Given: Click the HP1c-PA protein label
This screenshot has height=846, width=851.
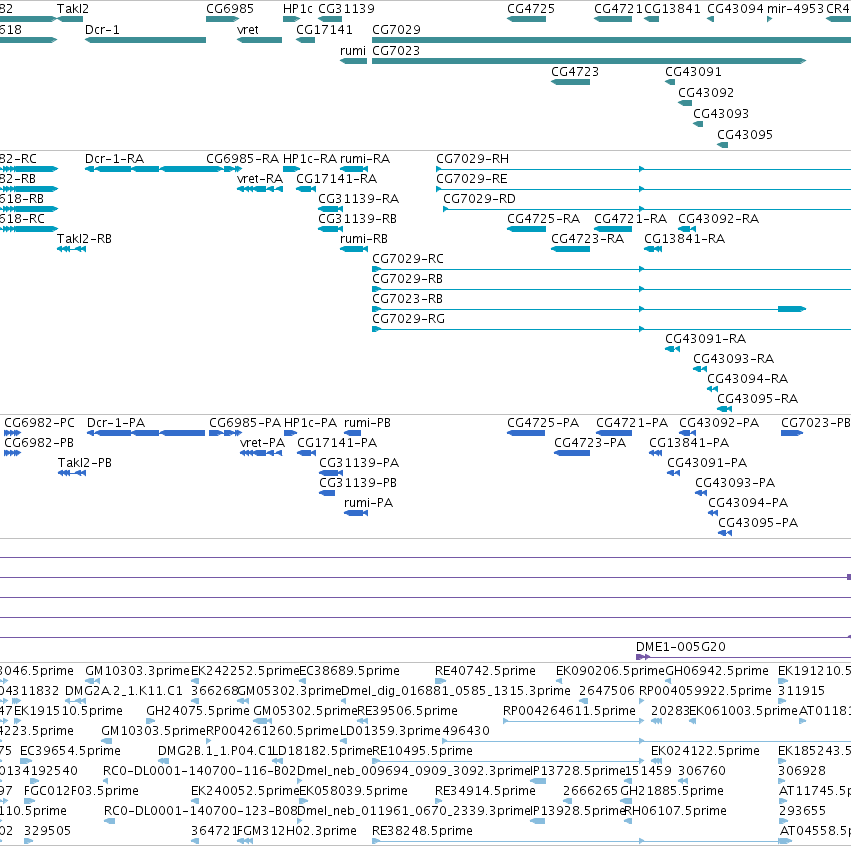Looking at the screenshot, I should 310,423.
